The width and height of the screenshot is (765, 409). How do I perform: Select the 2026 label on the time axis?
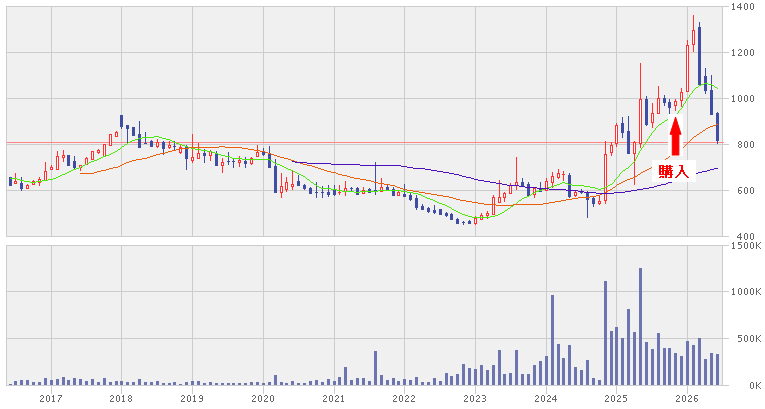[687, 399]
